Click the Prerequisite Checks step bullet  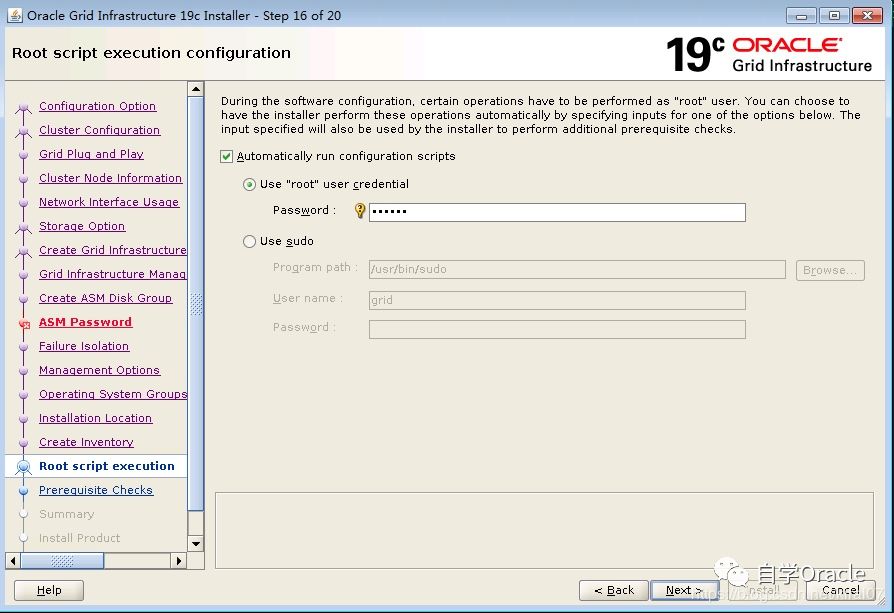(x=24, y=491)
